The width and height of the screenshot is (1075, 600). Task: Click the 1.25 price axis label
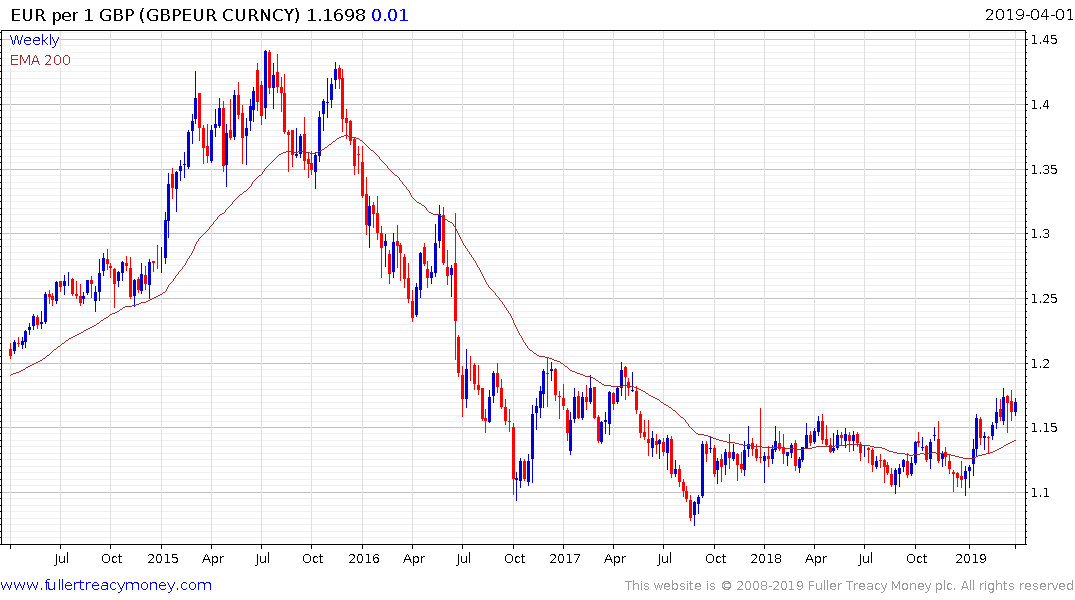(1043, 298)
